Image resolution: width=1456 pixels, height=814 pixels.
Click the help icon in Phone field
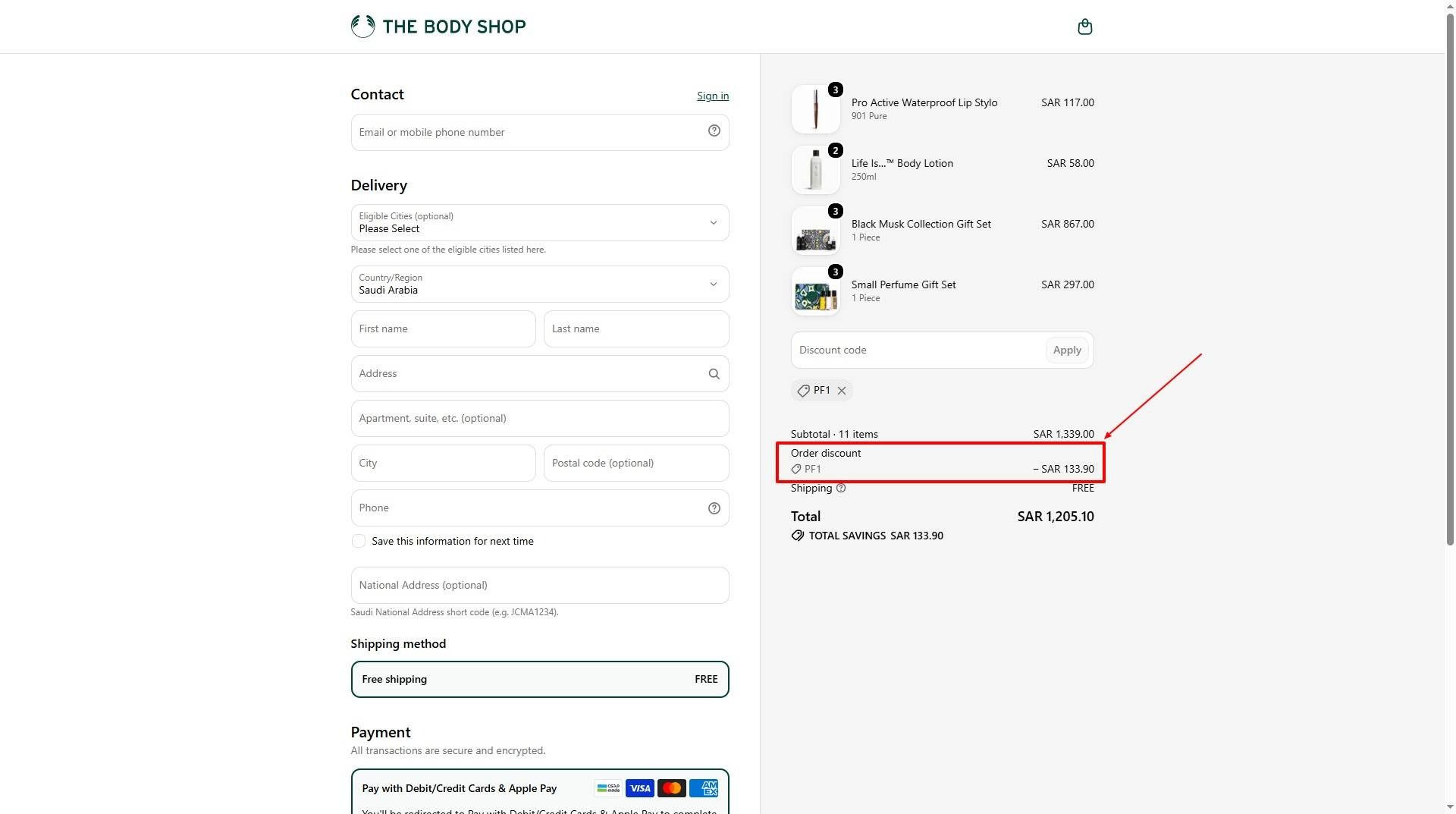tap(714, 508)
